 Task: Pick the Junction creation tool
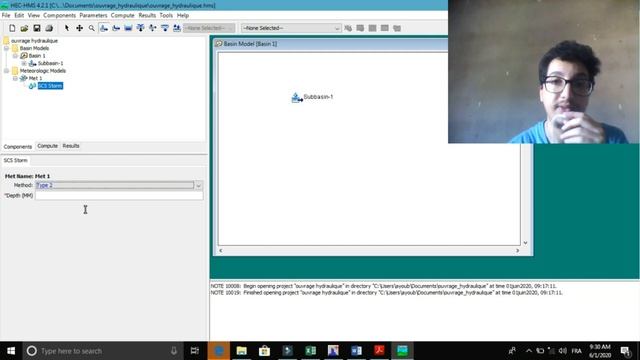point(140,28)
